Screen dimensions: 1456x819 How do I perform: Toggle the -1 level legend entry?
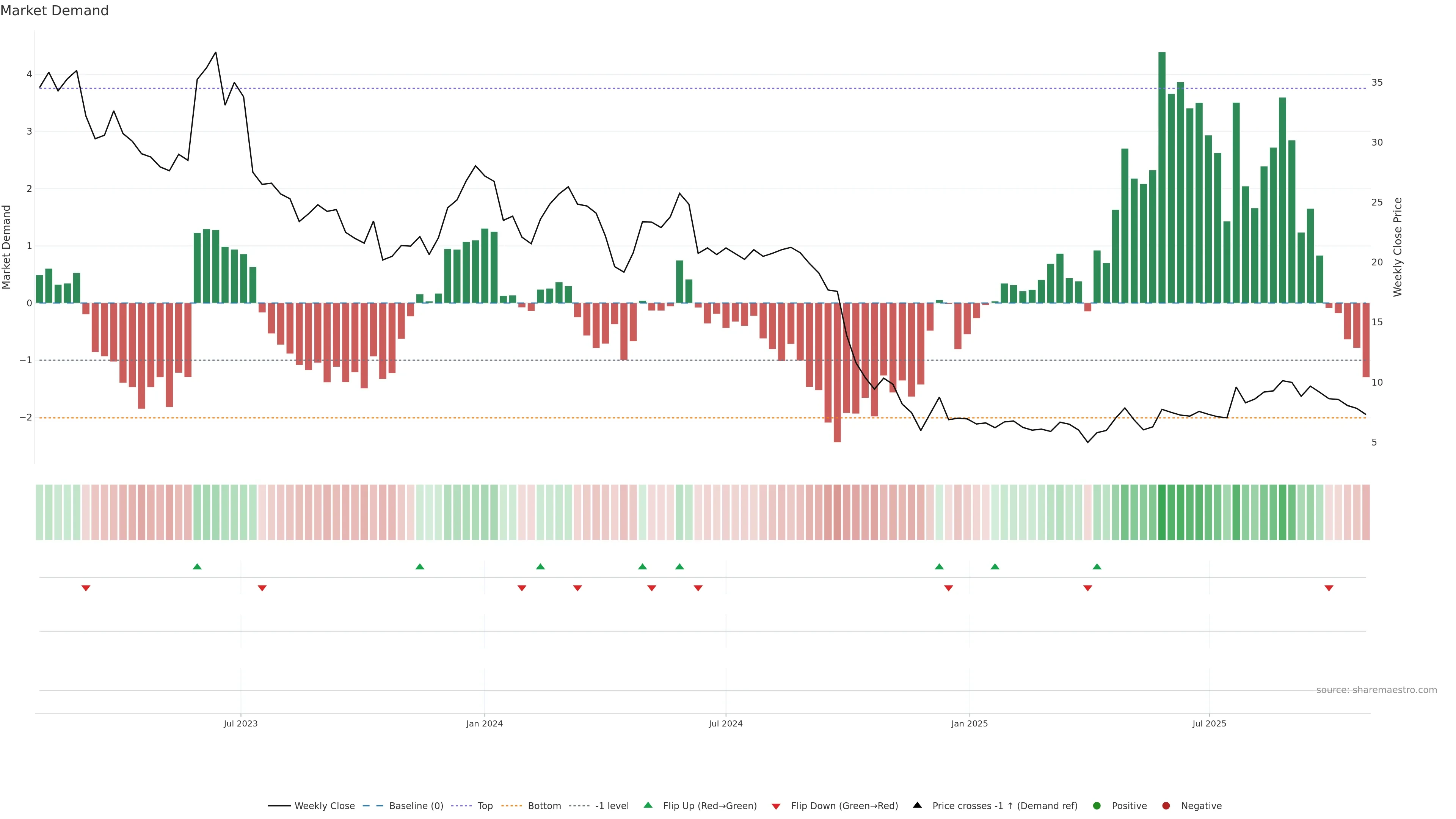(x=612, y=805)
